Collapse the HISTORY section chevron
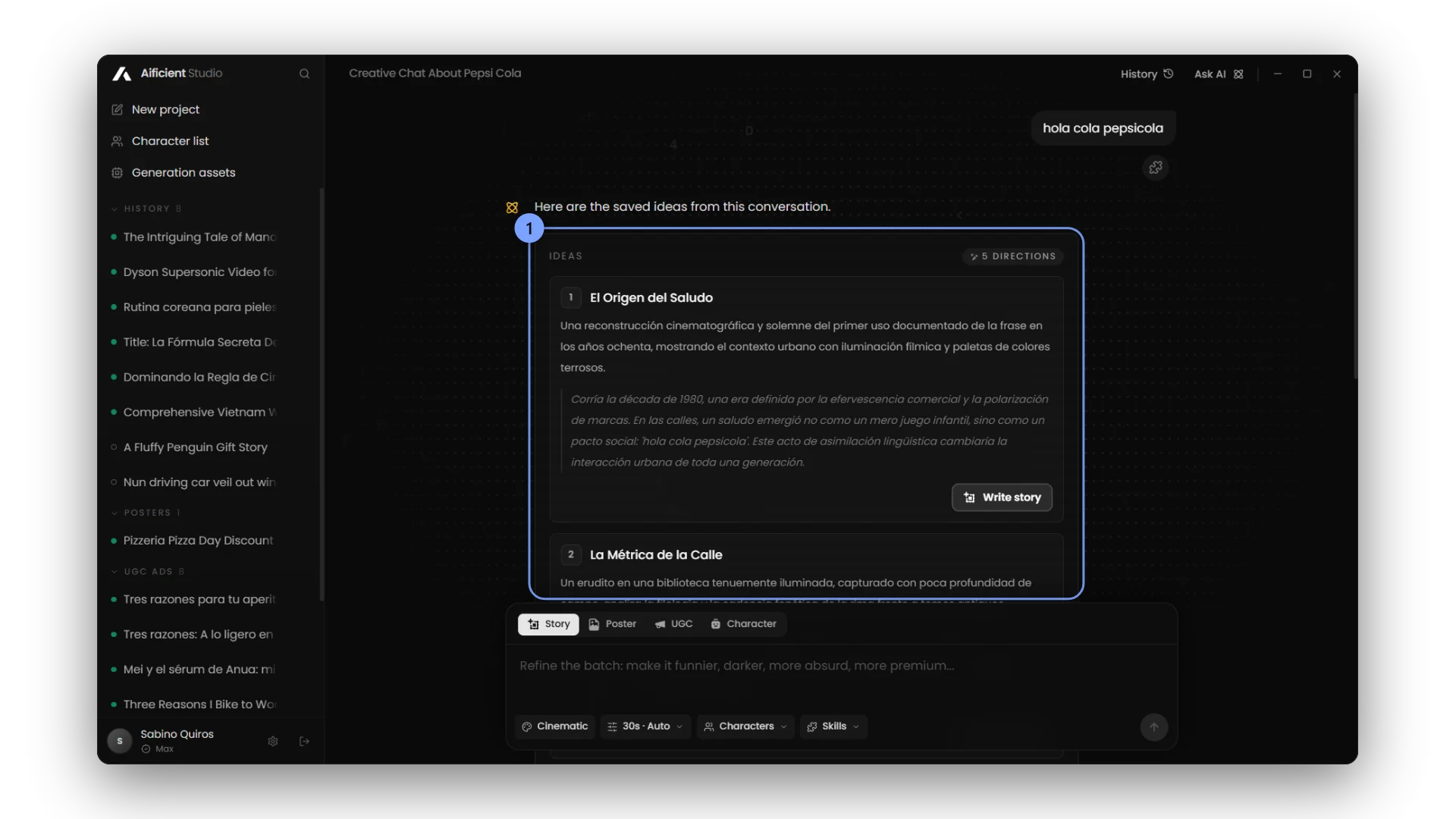Image resolution: width=1456 pixels, height=819 pixels. click(115, 209)
